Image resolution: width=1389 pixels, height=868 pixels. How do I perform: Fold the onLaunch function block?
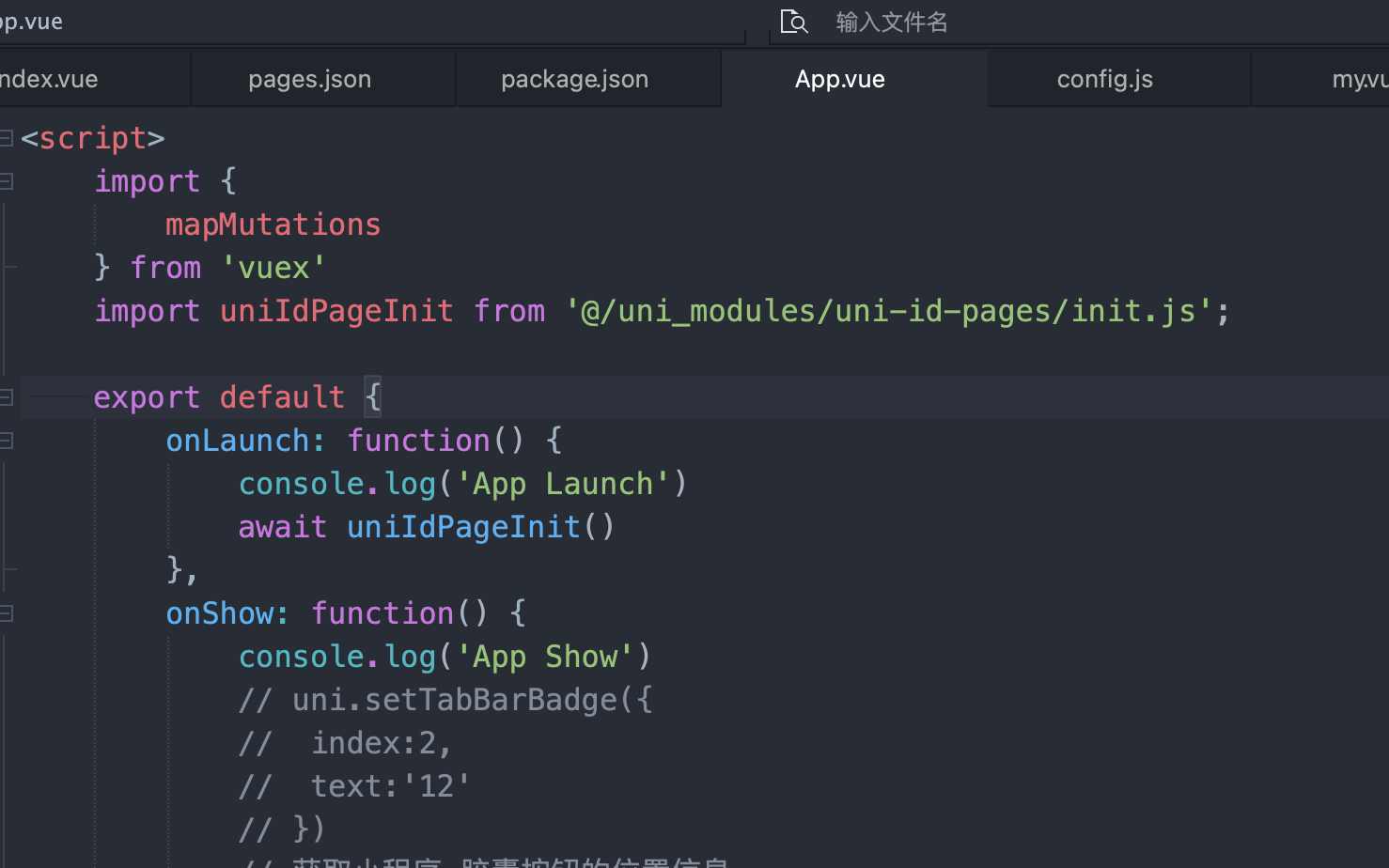(x=7, y=441)
